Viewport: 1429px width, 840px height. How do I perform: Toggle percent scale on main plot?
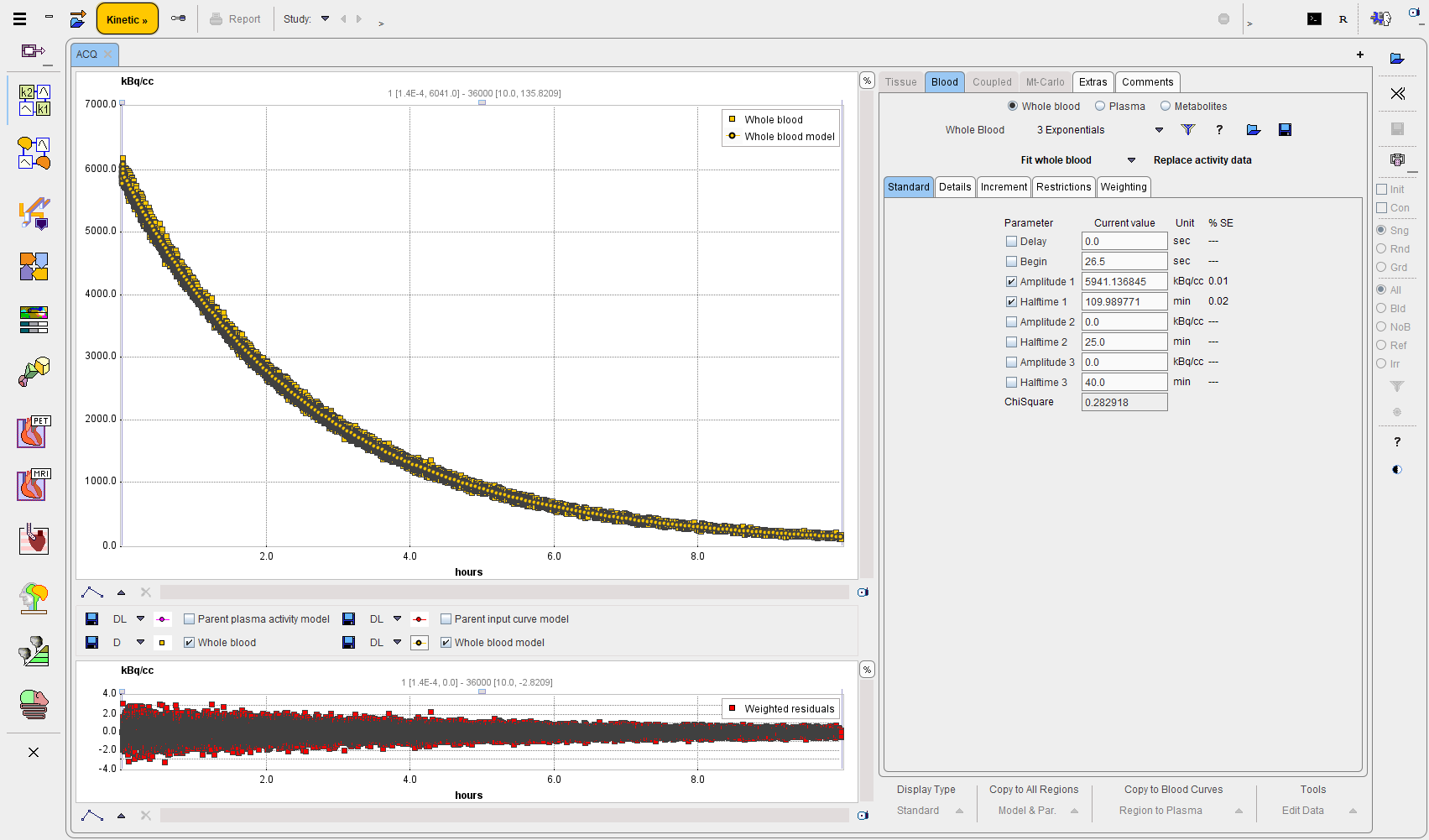pos(867,81)
